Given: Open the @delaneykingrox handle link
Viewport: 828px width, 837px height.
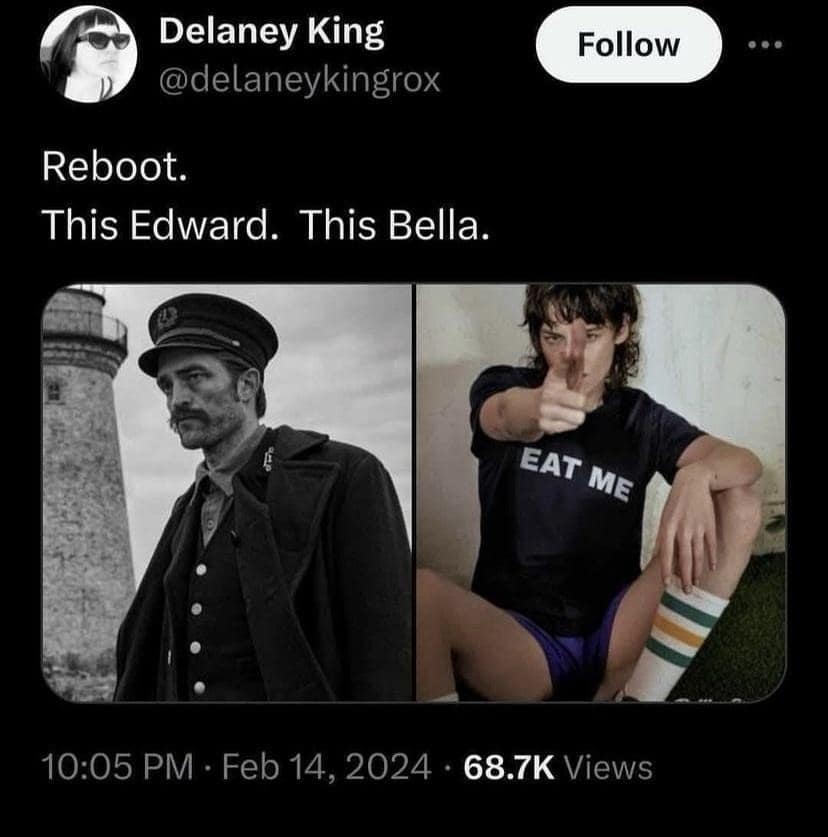Looking at the screenshot, I should (x=300, y=79).
